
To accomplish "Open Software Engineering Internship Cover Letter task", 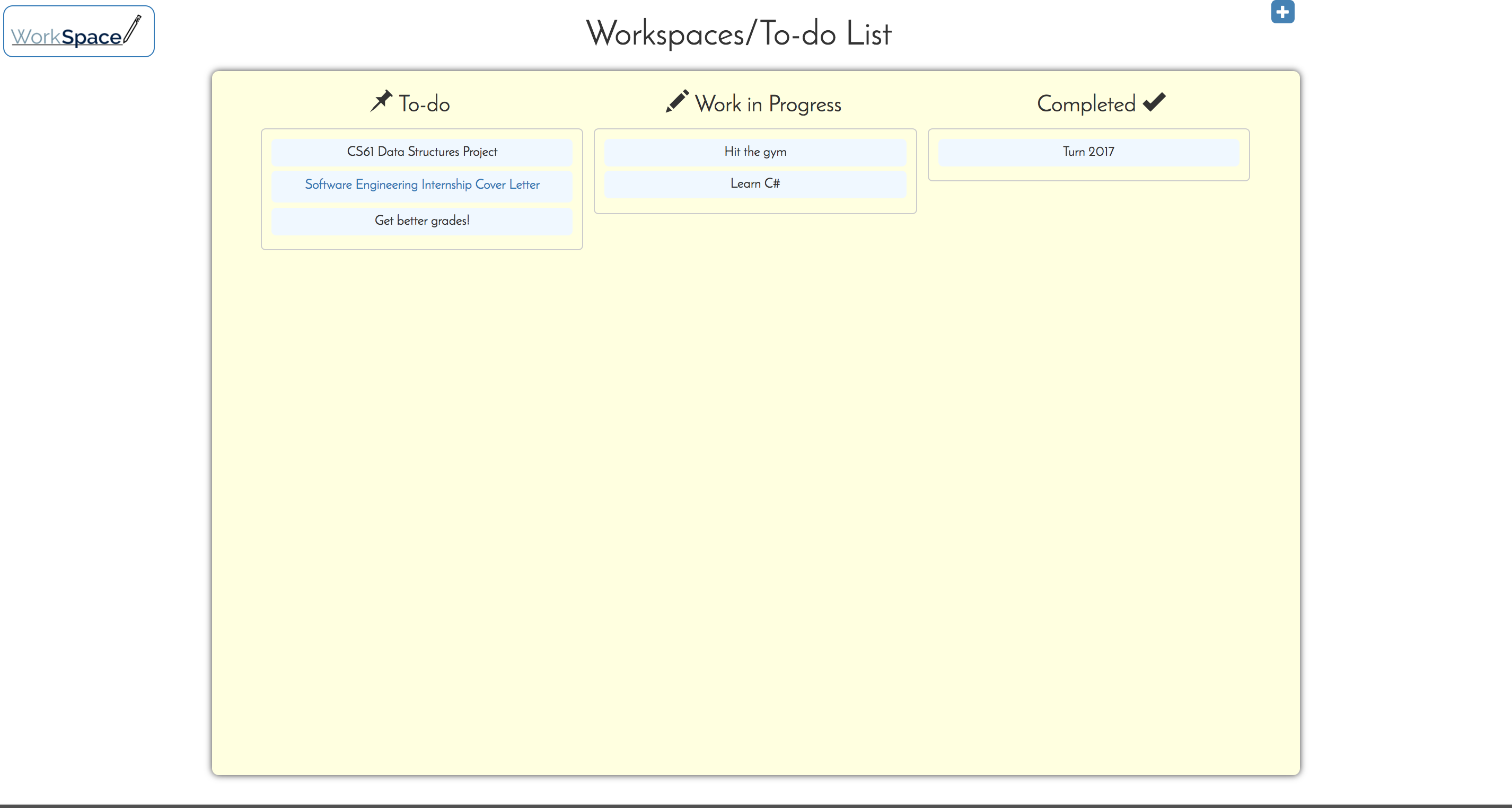I will 421,185.
